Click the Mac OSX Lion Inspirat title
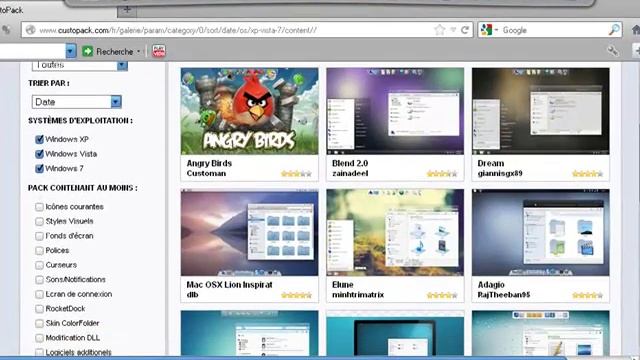This screenshot has height=360, width=640. [x=229, y=284]
